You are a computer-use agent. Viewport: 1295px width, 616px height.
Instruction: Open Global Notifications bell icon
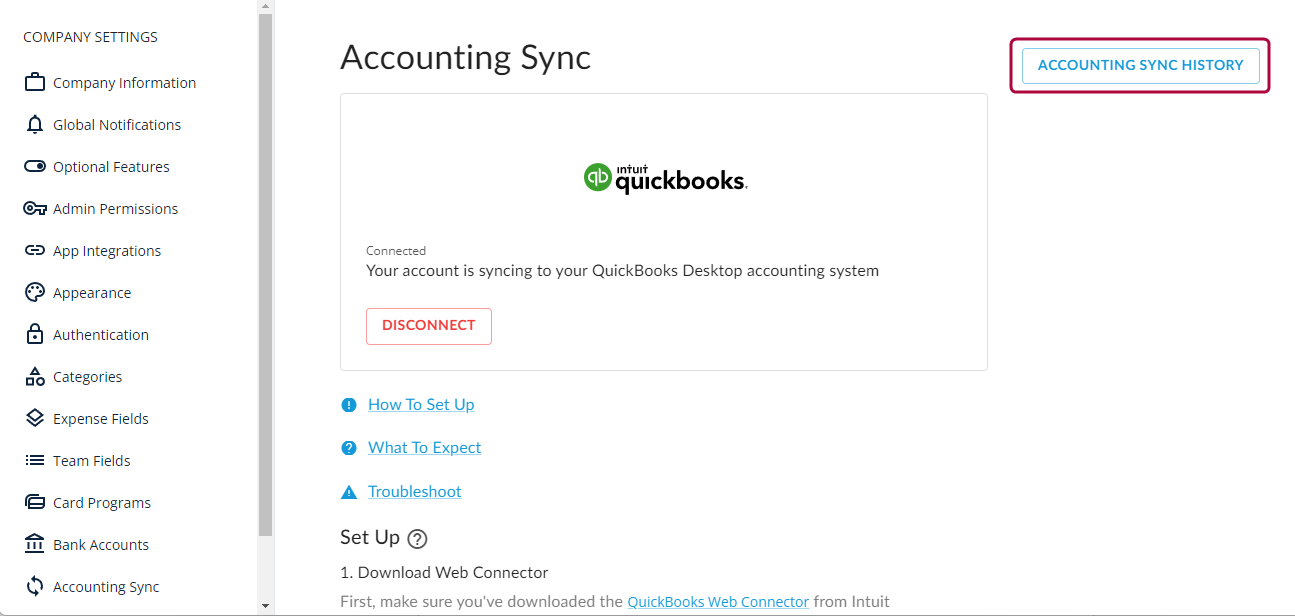coord(32,124)
